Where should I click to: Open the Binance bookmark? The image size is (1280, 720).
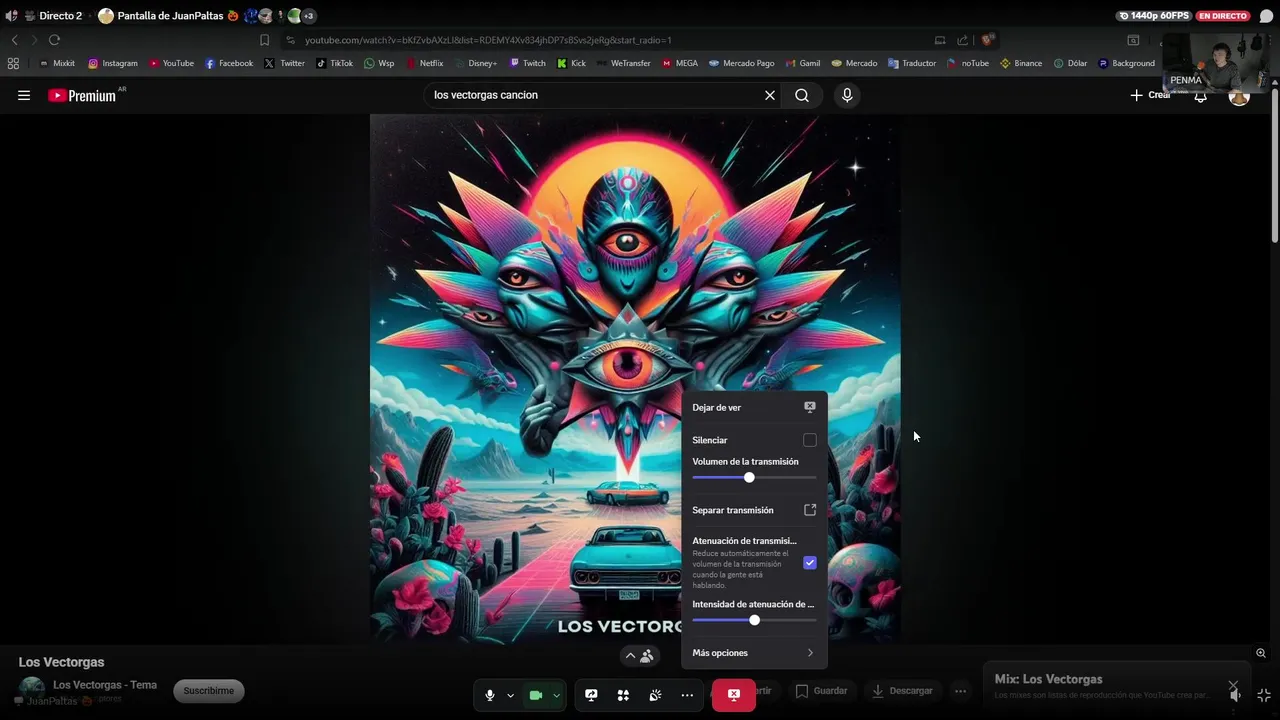(x=1021, y=63)
